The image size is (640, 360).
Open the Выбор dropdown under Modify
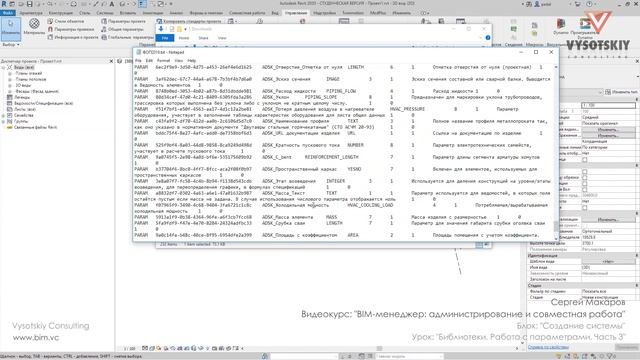11,44
